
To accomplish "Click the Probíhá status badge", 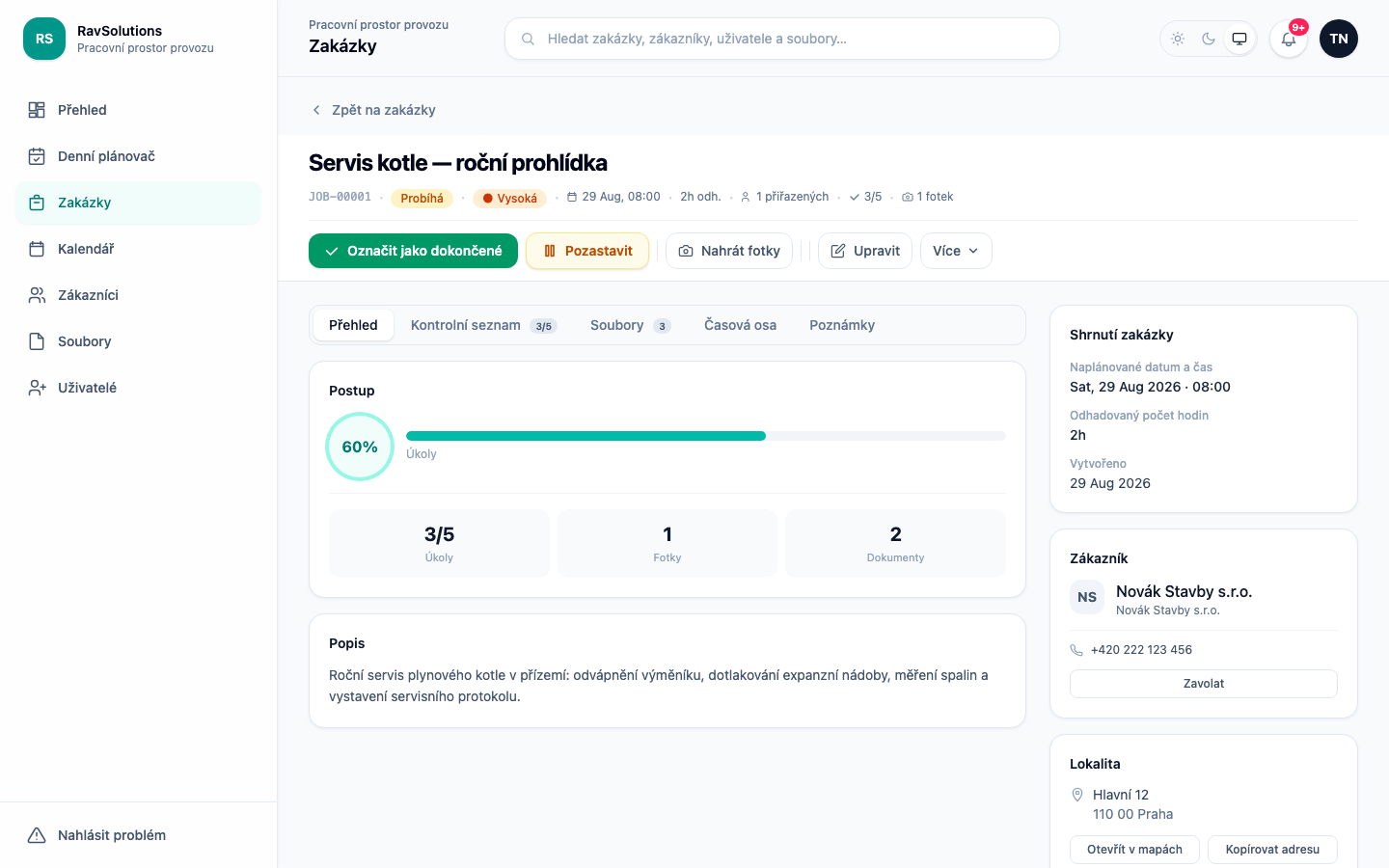I will coord(422,199).
